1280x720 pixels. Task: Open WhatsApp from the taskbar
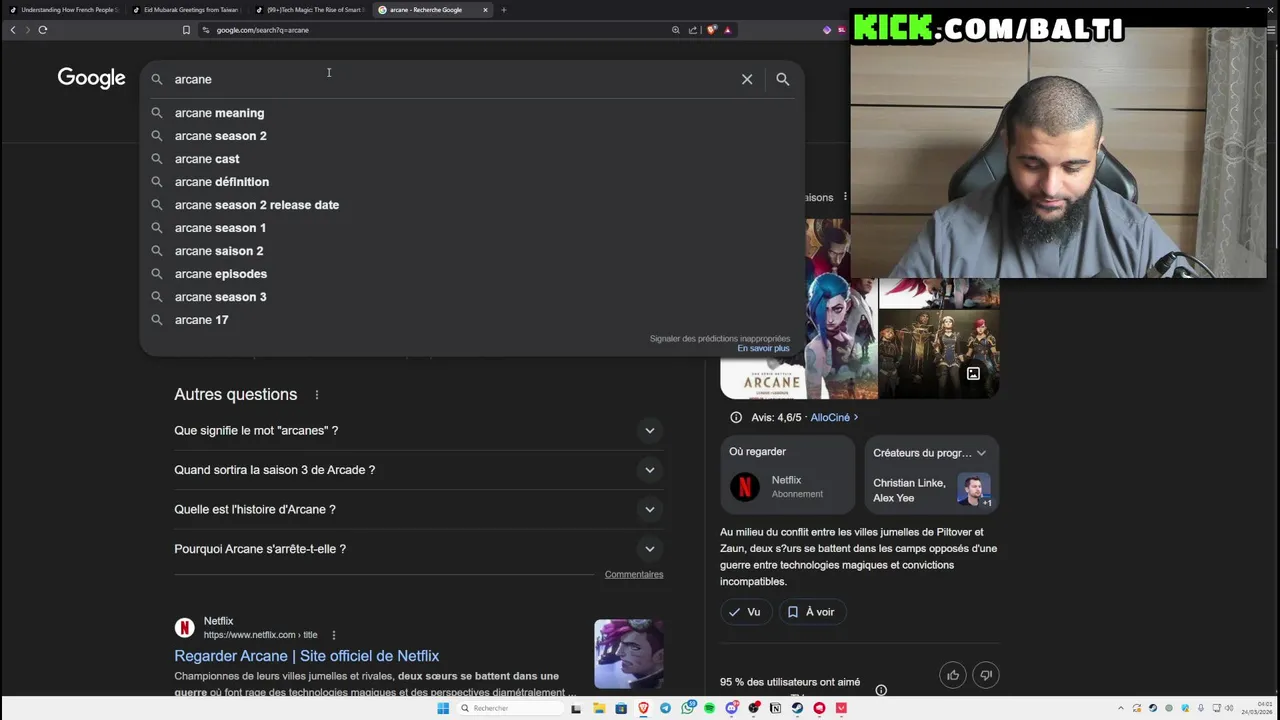(x=688, y=708)
